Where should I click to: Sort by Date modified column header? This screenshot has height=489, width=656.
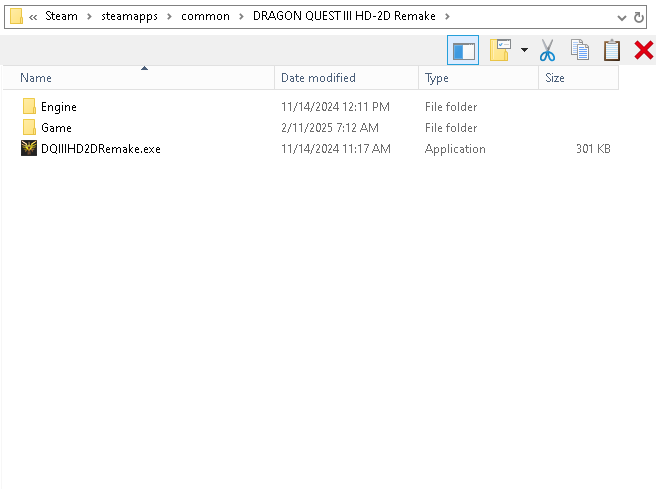point(346,78)
